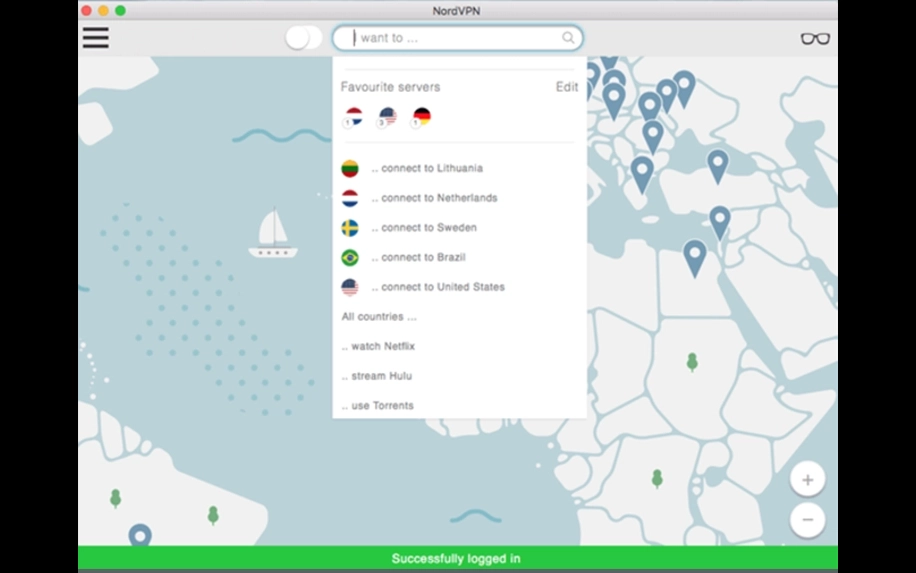
Task: Focus the 'I want to ...' search field
Action: (457, 38)
